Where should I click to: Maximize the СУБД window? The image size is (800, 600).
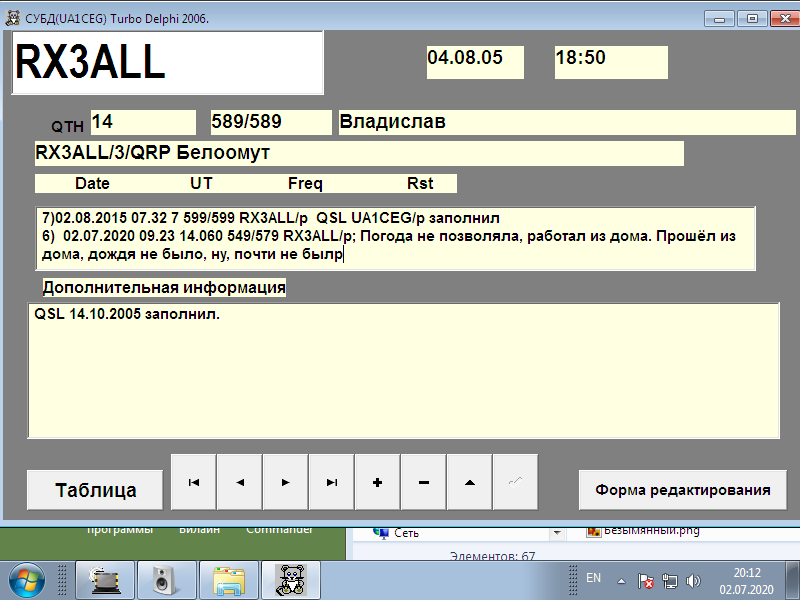pyautogui.click(x=752, y=19)
